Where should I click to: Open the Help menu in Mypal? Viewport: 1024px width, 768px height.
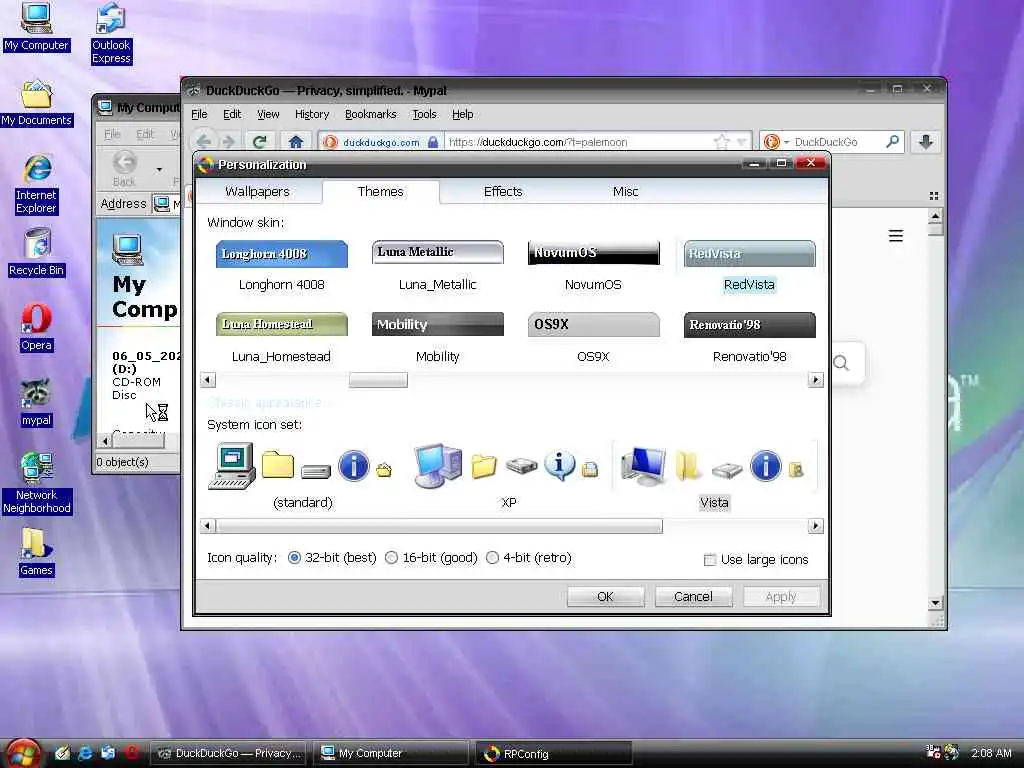click(x=462, y=114)
